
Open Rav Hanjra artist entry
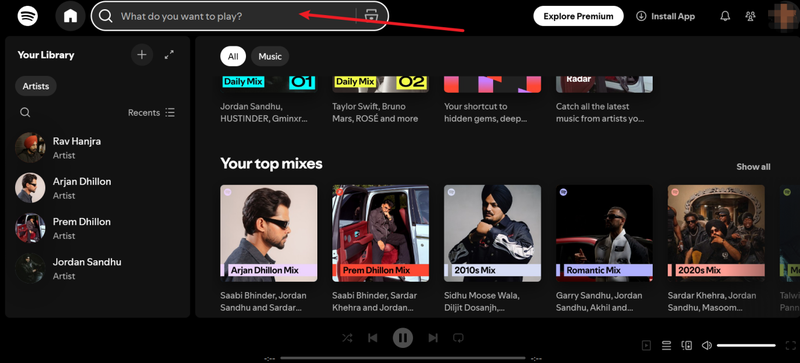97,148
